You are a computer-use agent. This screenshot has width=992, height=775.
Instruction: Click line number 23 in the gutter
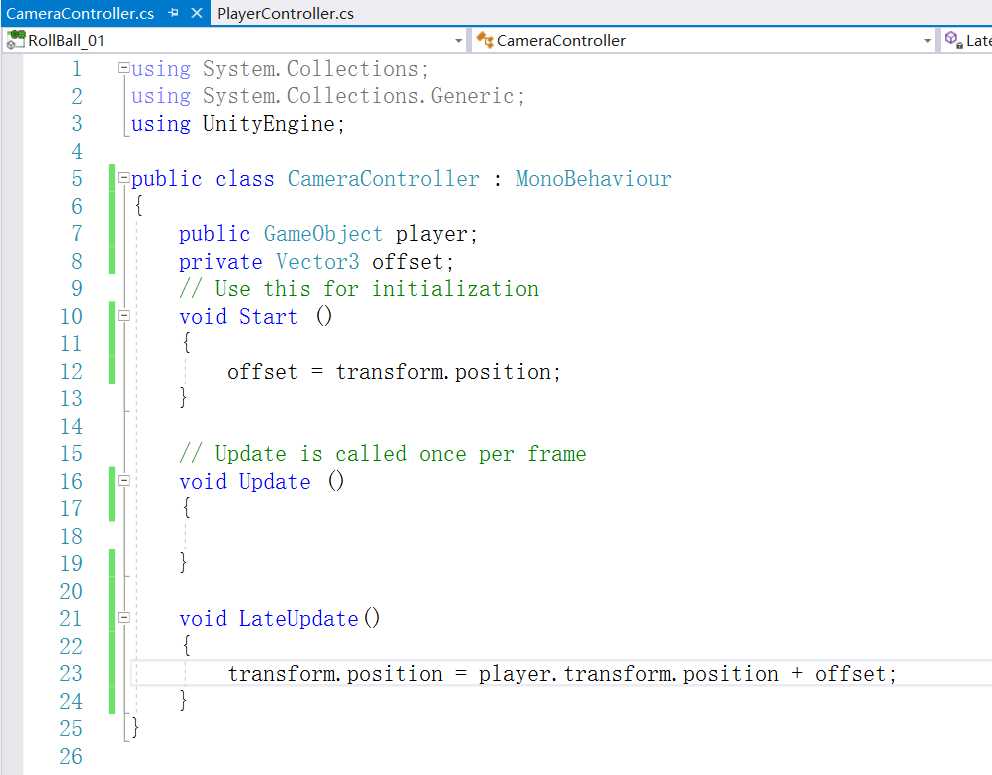(71, 674)
